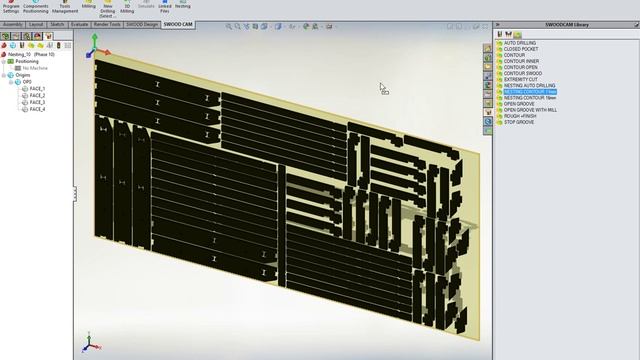Switch to the SWOOD Design tab

142,25
